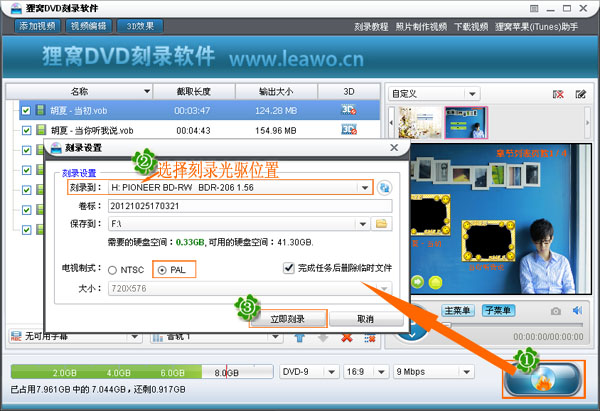
Task: Click the 添加视频 toolbar button
Action: [38, 26]
